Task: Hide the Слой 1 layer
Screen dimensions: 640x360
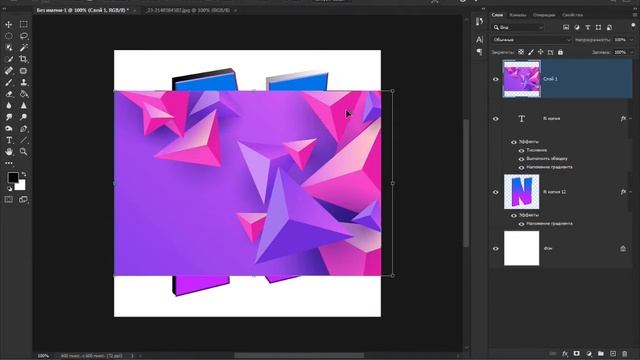Action: (x=496, y=79)
